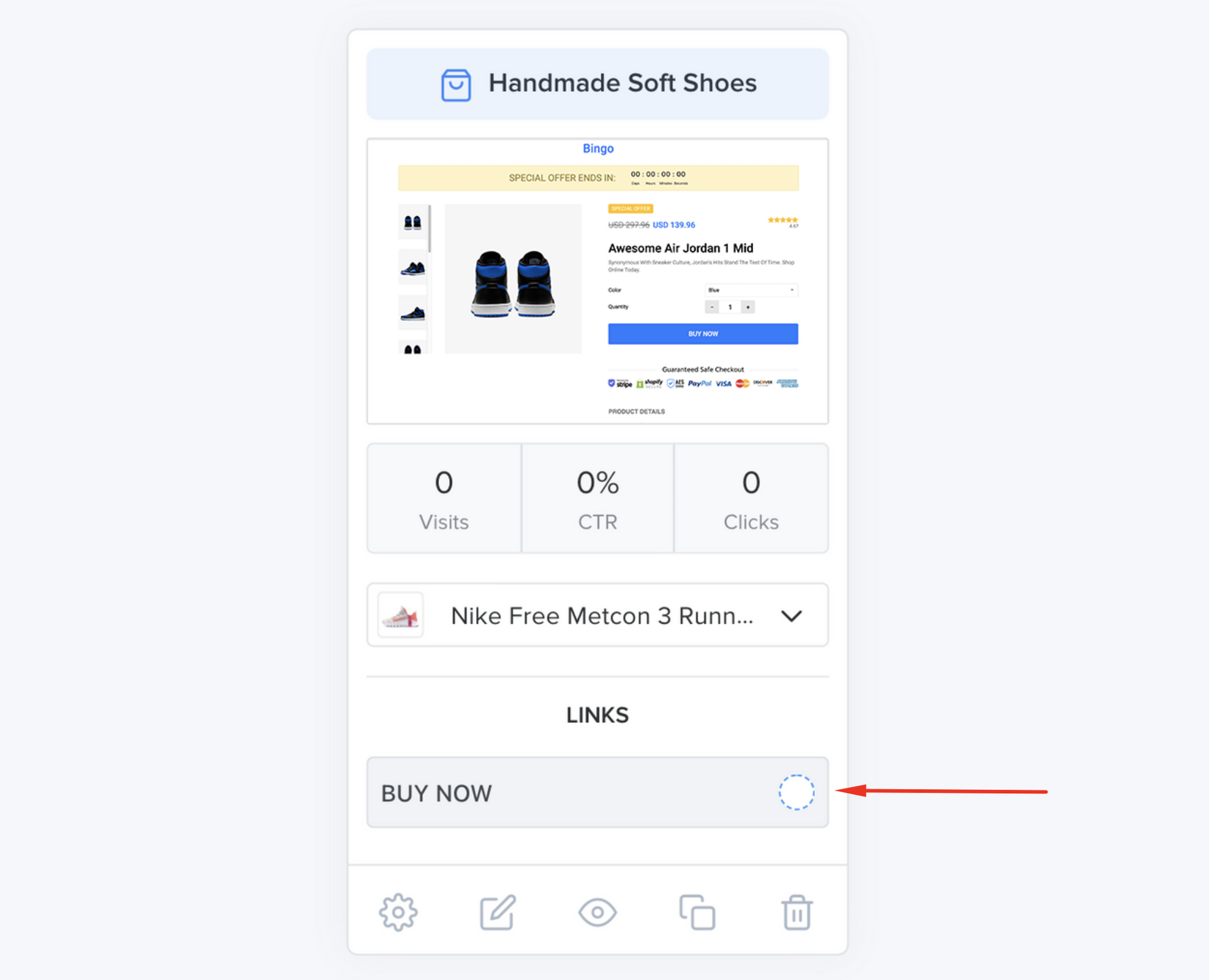The width and height of the screenshot is (1209, 980).
Task: Open the Bingo link in preview
Action: (598, 148)
